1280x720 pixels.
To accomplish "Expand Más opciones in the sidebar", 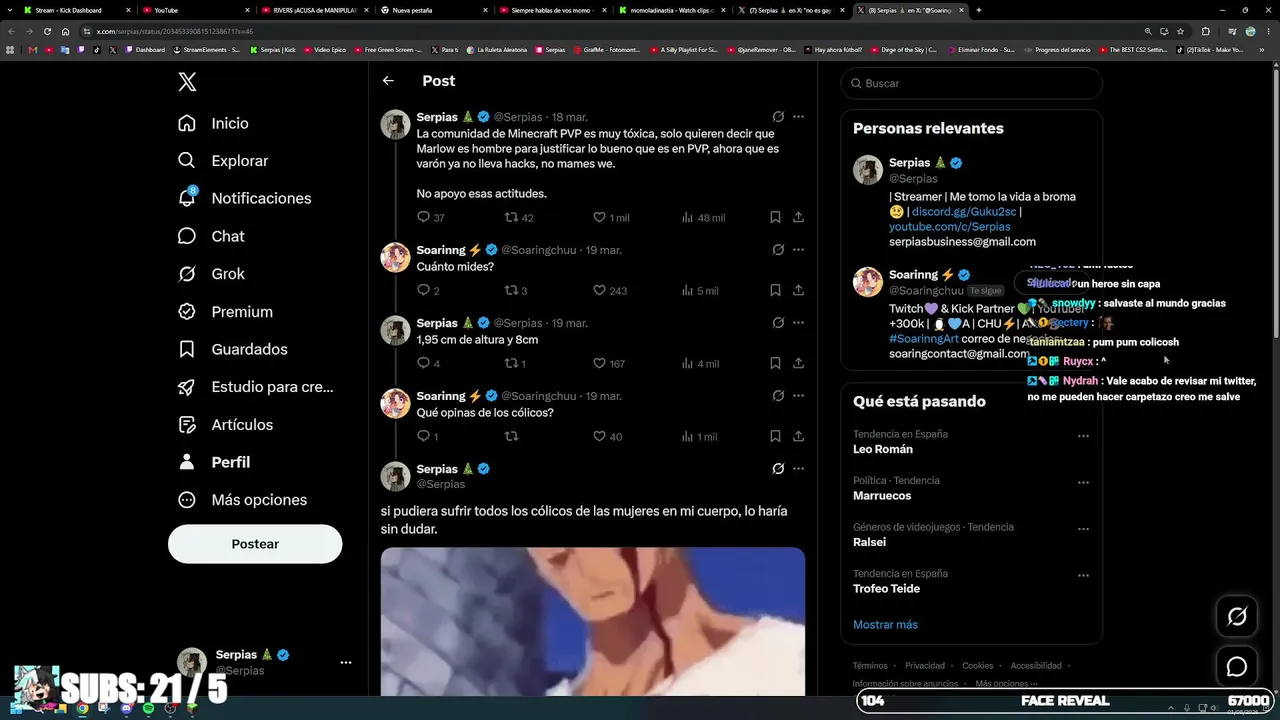I will point(242,500).
